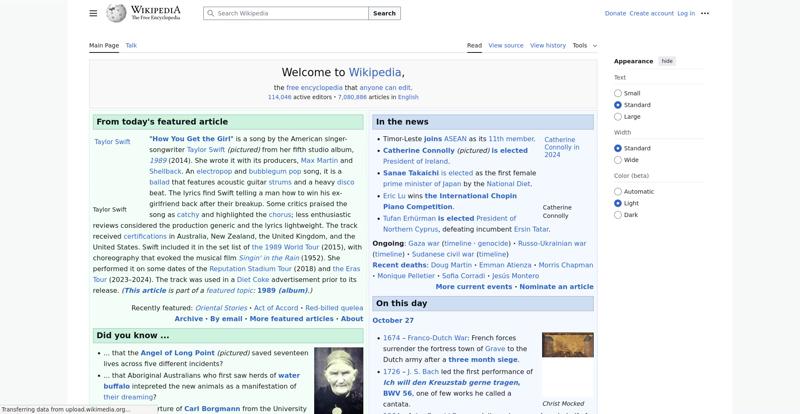
Task: Select Large text size option
Action: click(618, 116)
